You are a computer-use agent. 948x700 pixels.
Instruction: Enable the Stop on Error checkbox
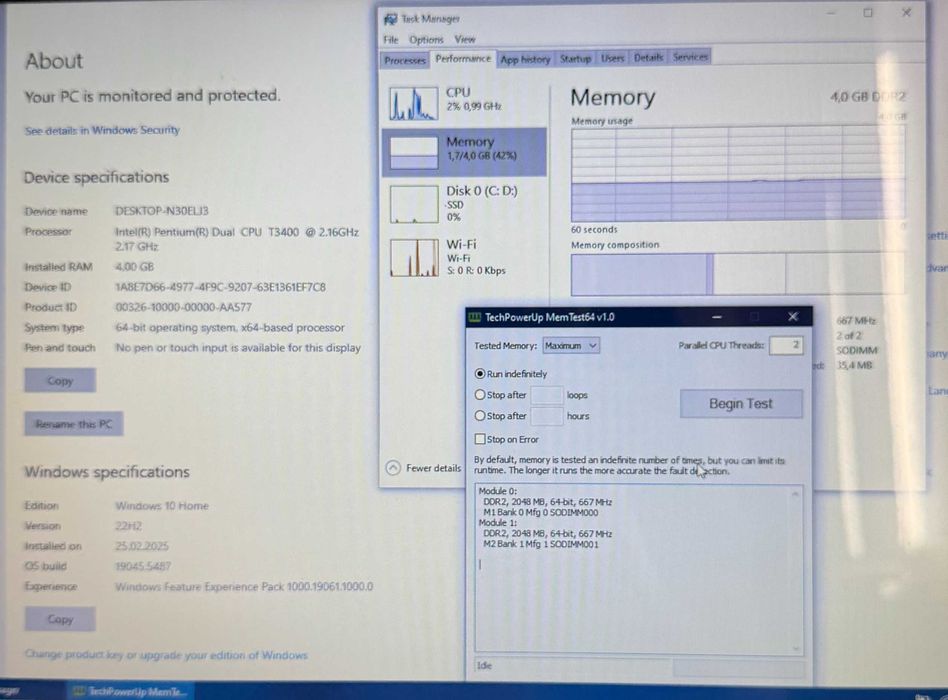pyautogui.click(x=480, y=439)
